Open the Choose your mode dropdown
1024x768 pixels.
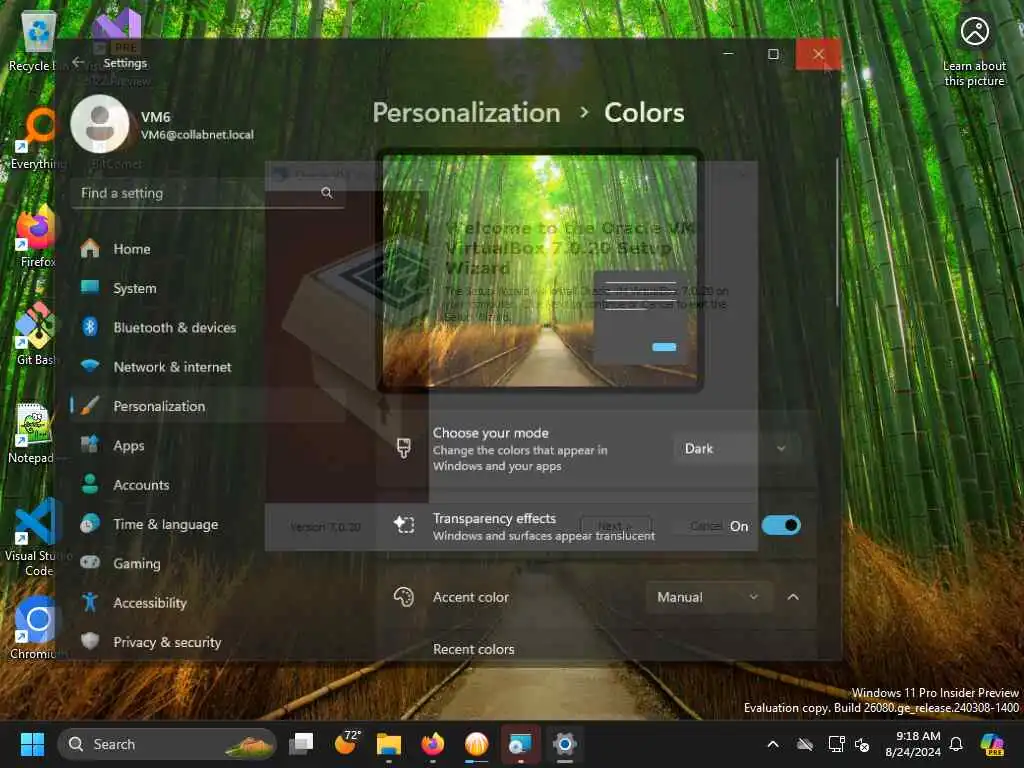coord(737,449)
